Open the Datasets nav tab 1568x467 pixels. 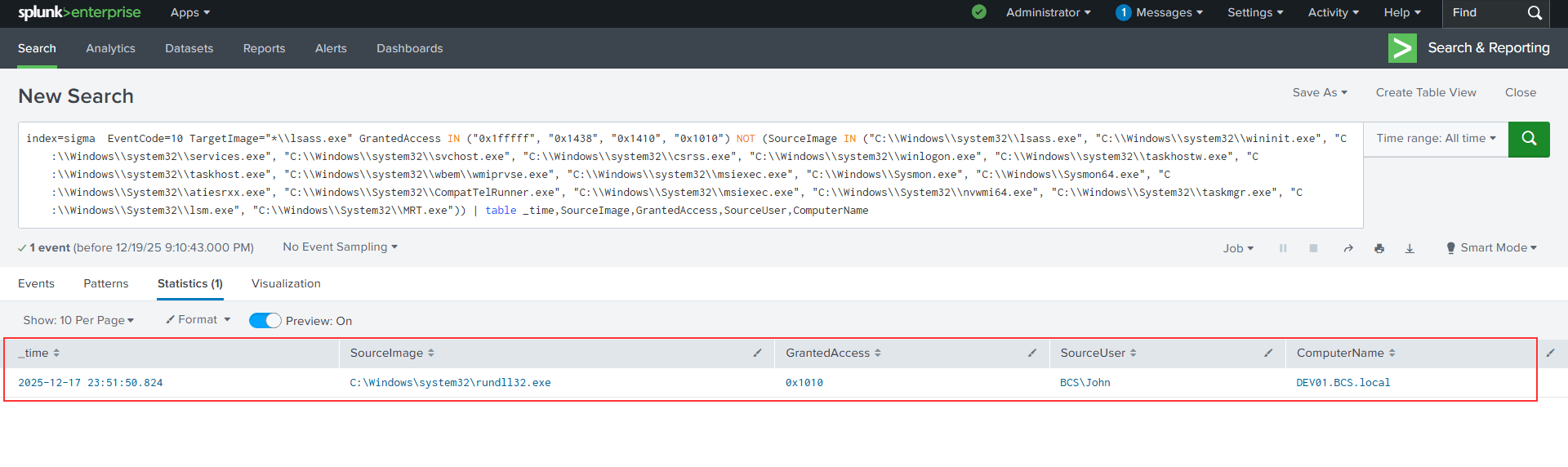[189, 48]
